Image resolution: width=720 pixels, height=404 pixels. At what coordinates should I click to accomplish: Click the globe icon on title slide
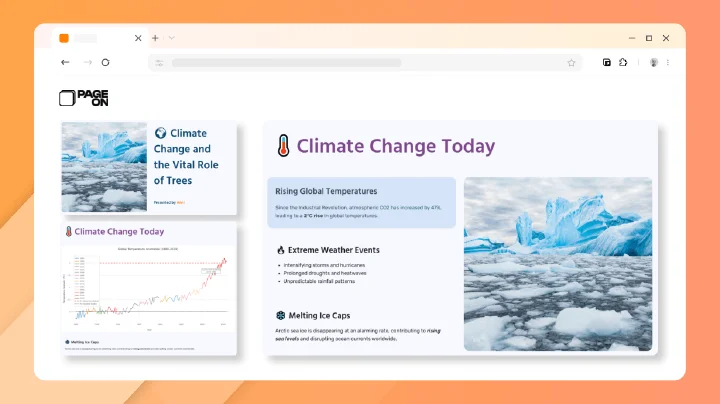(x=160, y=133)
